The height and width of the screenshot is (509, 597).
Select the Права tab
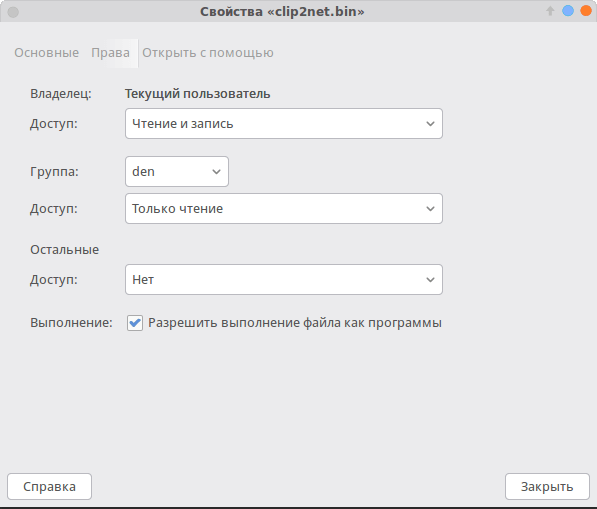(110, 53)
